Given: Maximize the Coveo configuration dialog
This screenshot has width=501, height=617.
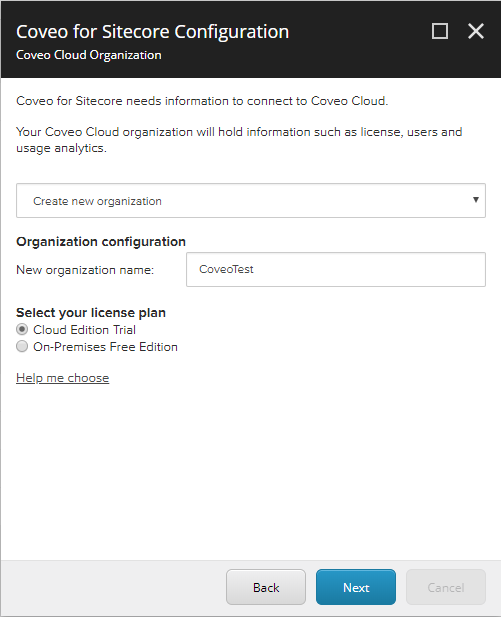Looking at the screenshot, I should click(x=440, y=31).
